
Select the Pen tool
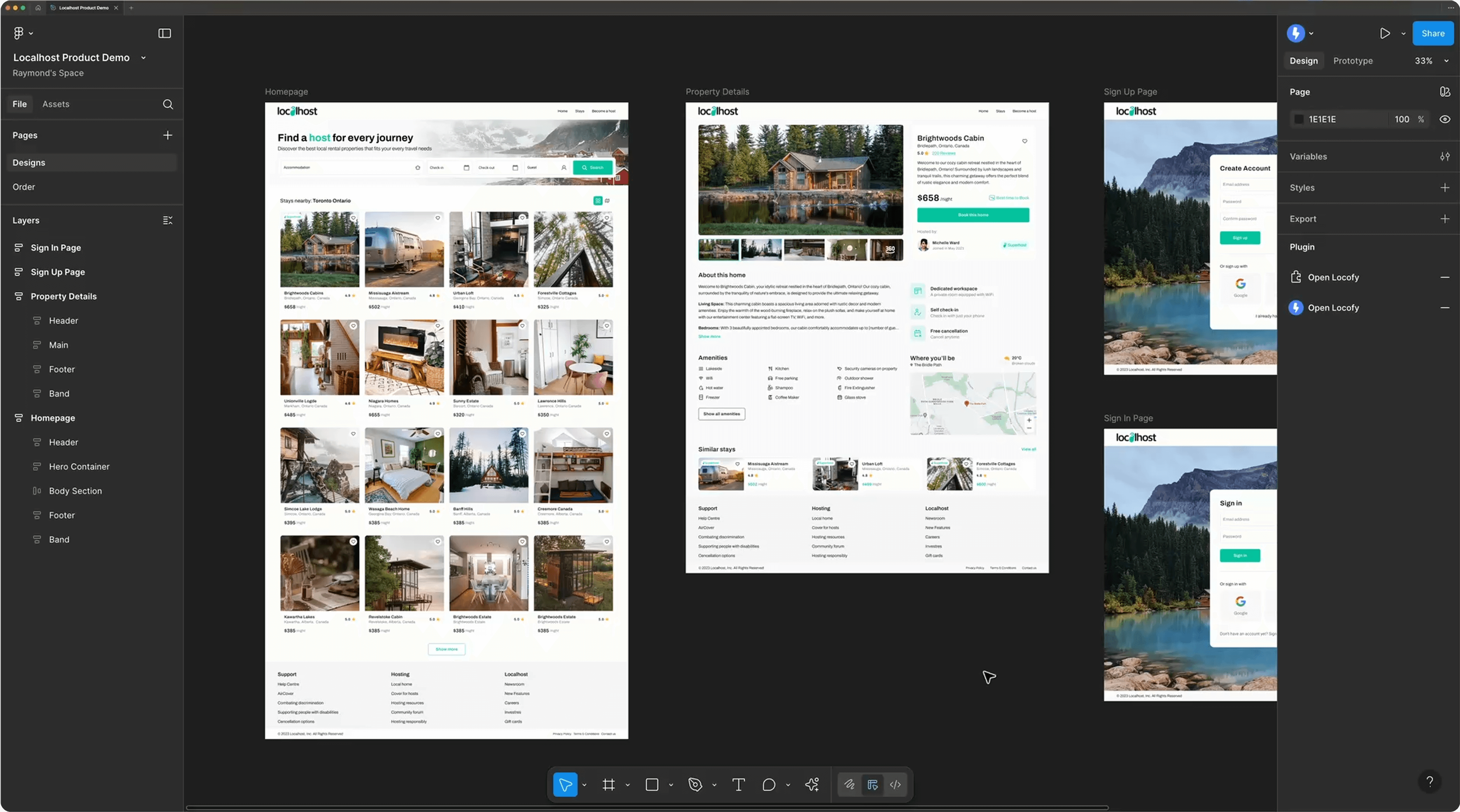click(695, 785)
